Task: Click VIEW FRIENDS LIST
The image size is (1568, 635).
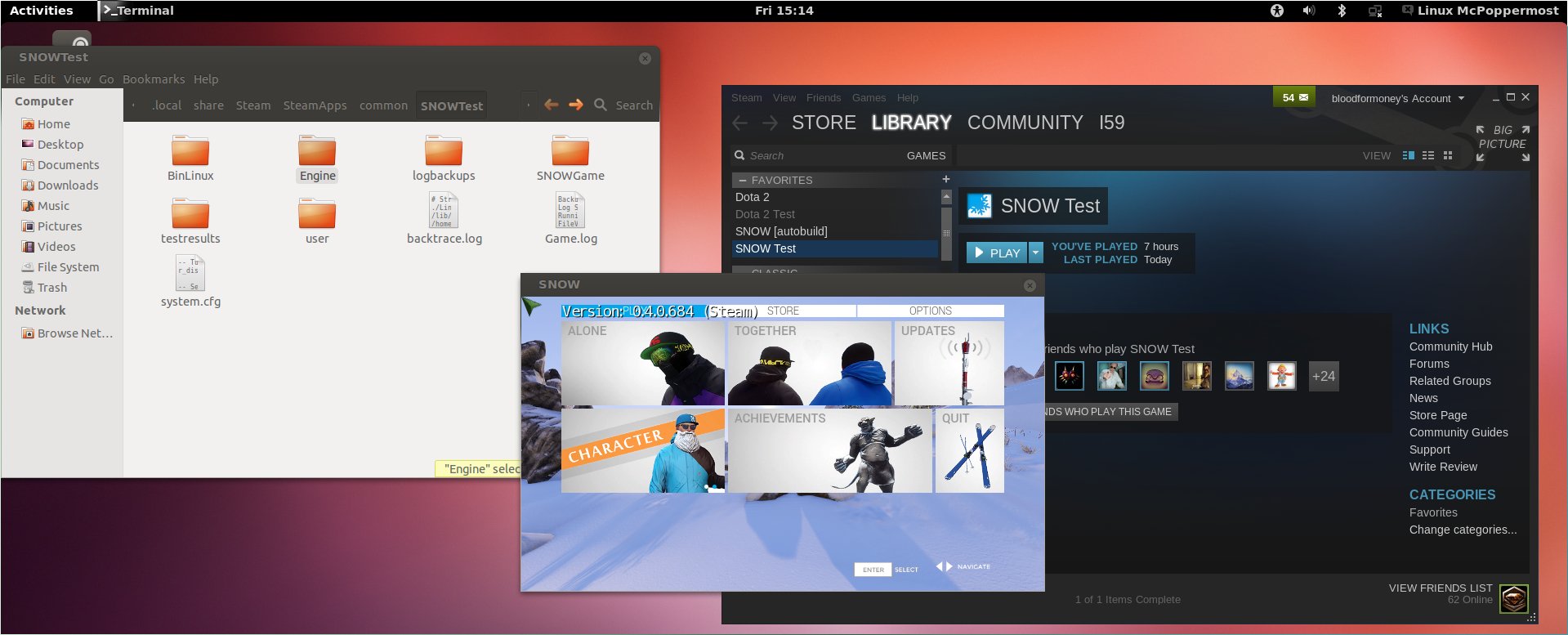Action: click(1441, 588)
